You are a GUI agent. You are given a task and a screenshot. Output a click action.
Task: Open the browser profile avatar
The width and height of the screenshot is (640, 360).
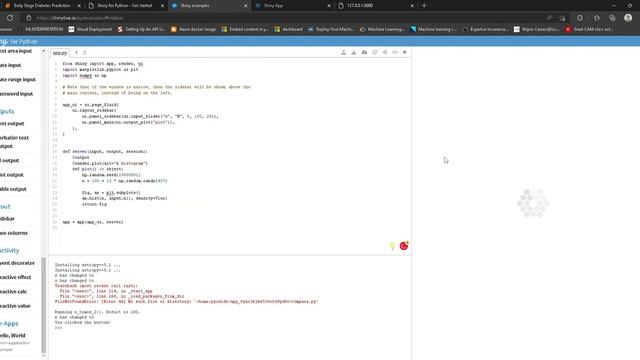(628, 18)
